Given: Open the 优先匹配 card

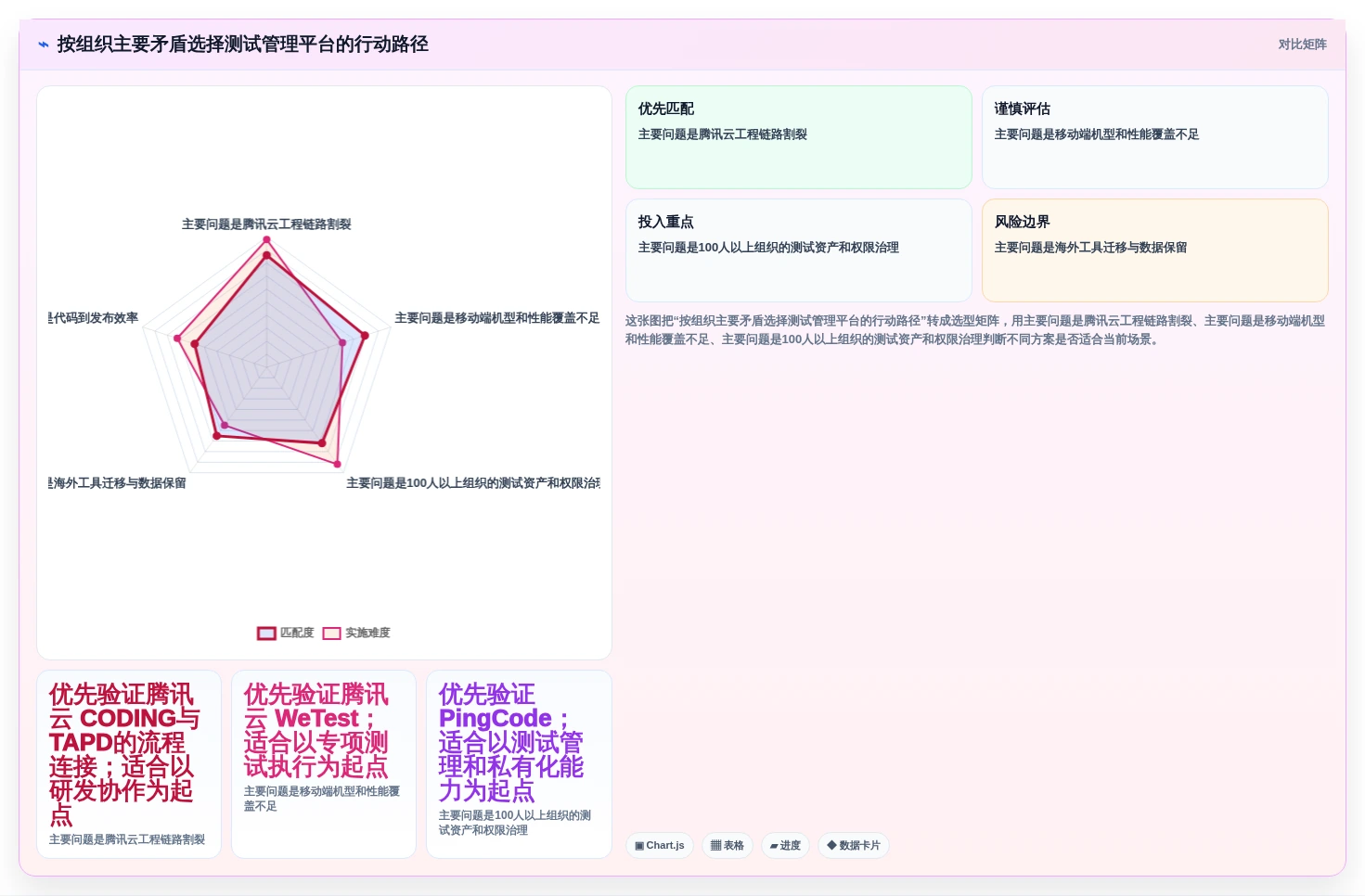Looking at the screenshot, I should 799,137.
